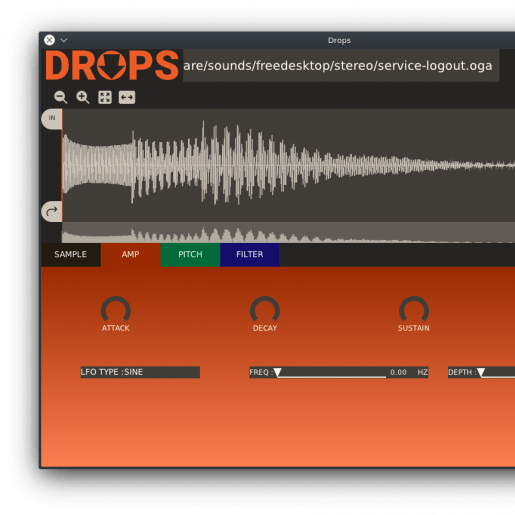Click the FREQ slider bar
The image size is (515, 515).
point(339,372)
